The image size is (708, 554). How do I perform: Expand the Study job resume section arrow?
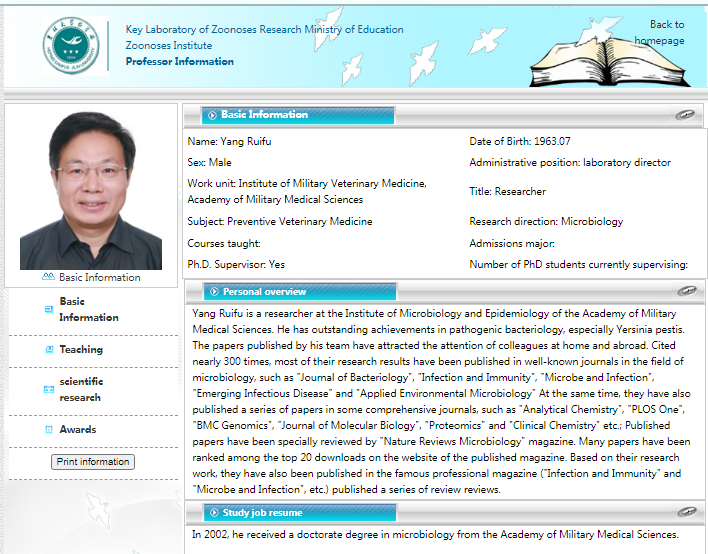(x=211, y=513)
